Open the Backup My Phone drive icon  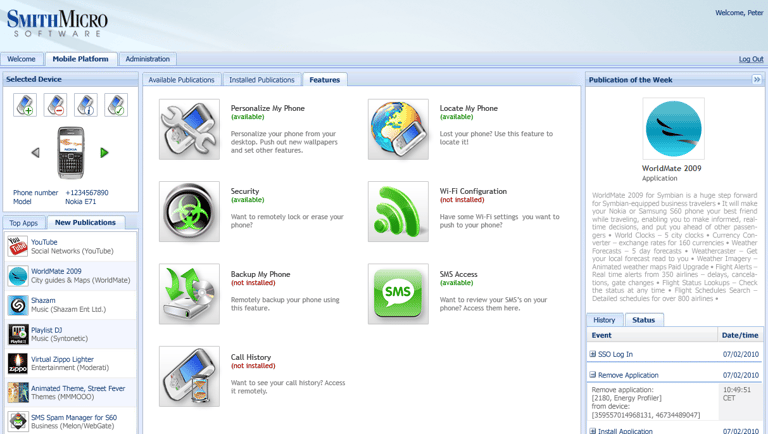190,294
